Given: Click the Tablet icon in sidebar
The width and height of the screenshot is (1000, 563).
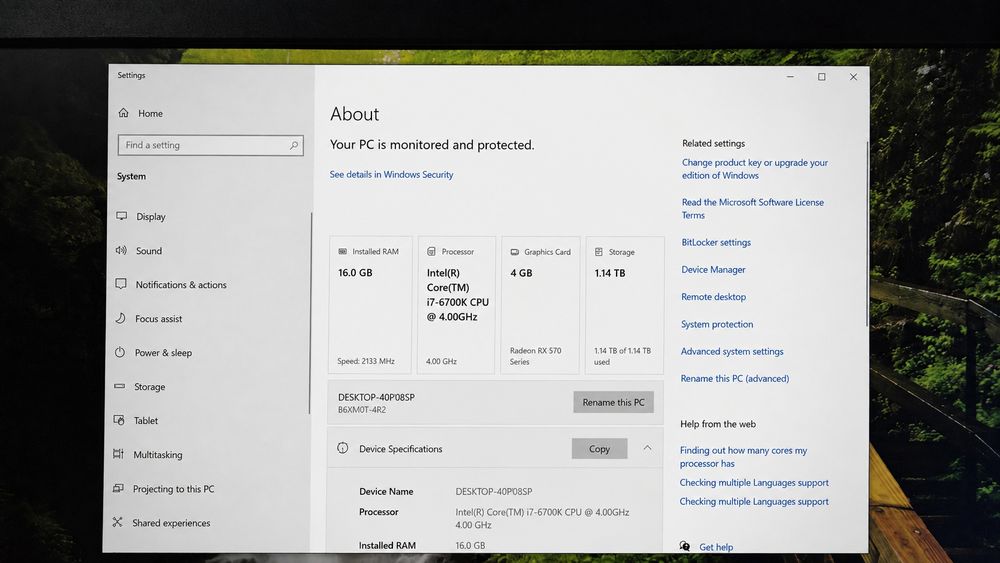Looking at the screenshot, I should click(119, 420).
